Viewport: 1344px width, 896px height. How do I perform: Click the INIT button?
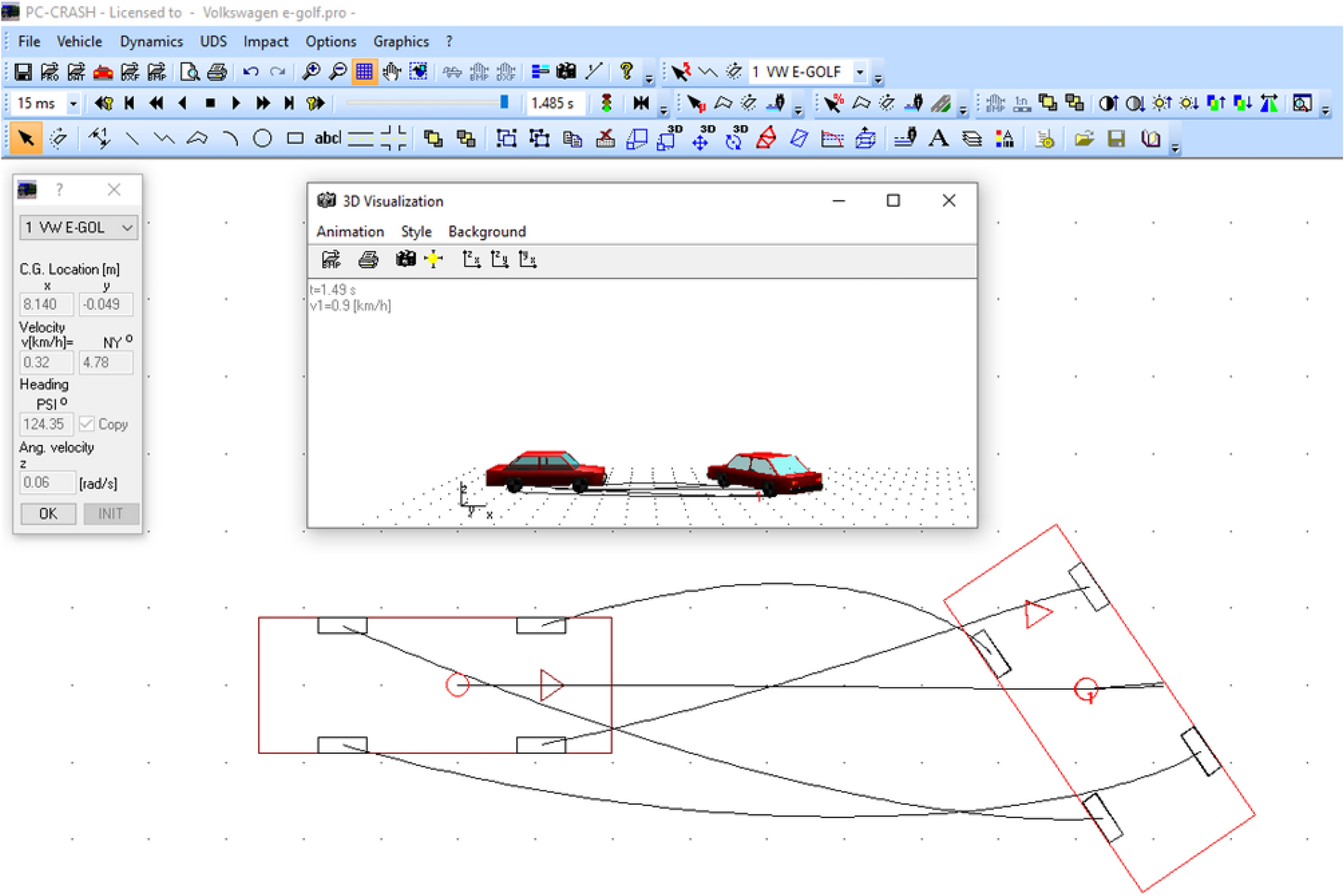[x=110, y=514]
